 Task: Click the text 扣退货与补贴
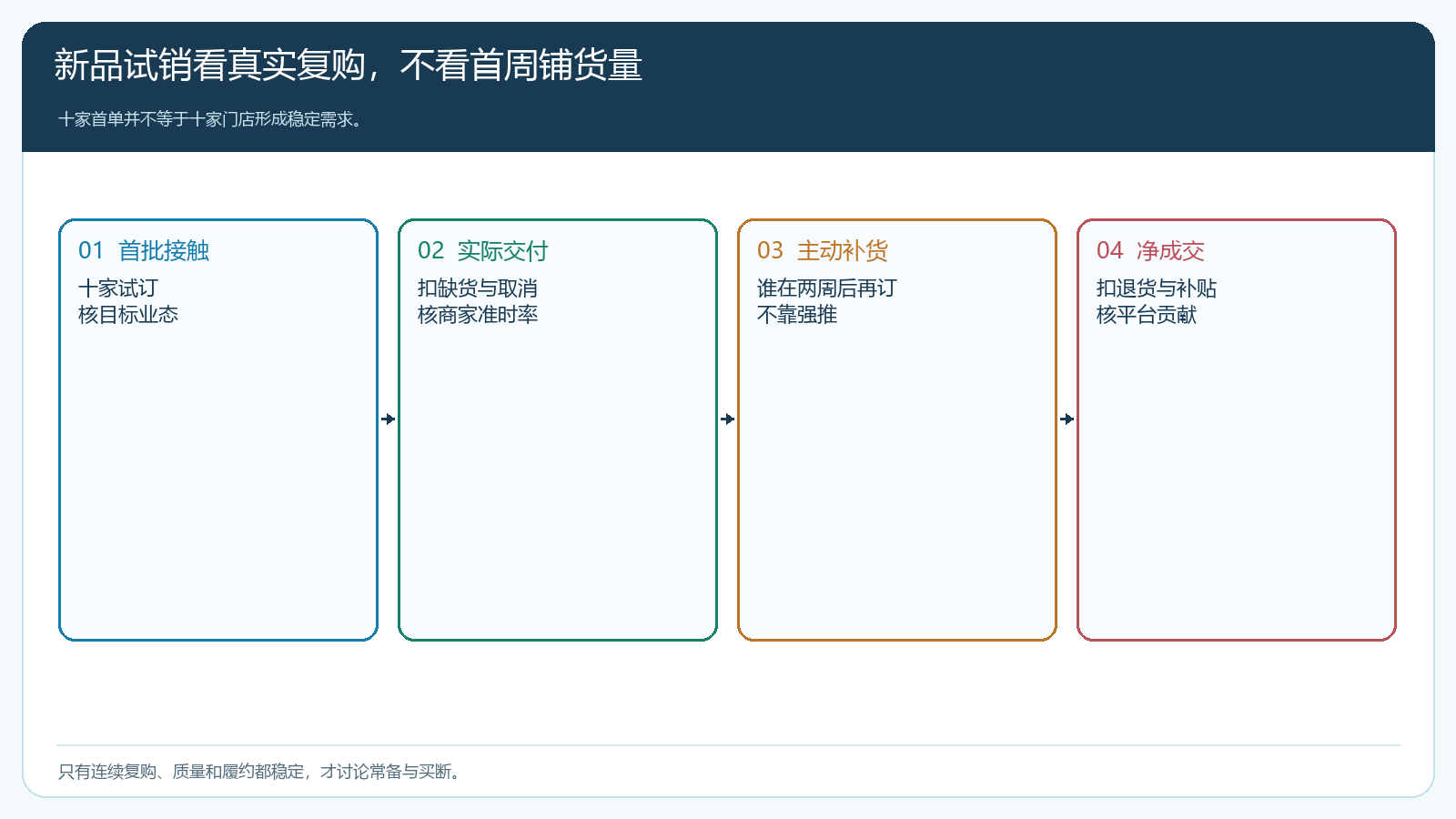point(1157,288)
